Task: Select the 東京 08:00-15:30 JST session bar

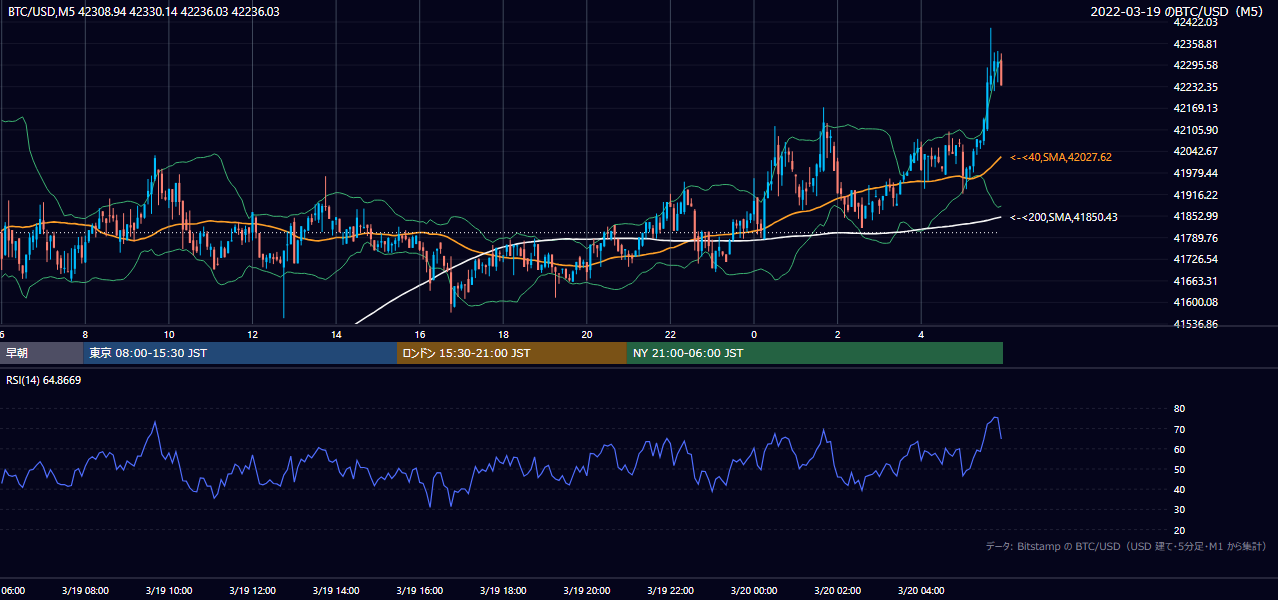Action: 240,353
